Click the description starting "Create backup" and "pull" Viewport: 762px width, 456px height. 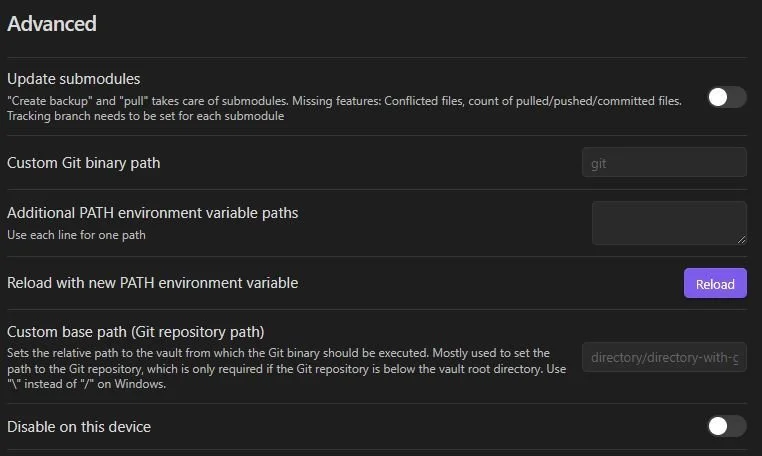[x=344, y=101]
